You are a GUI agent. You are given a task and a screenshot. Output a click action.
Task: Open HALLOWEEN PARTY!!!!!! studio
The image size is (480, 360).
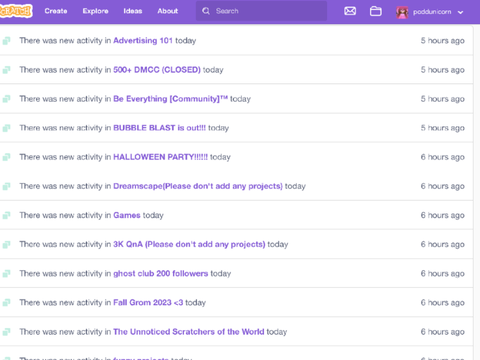[160, 157]
